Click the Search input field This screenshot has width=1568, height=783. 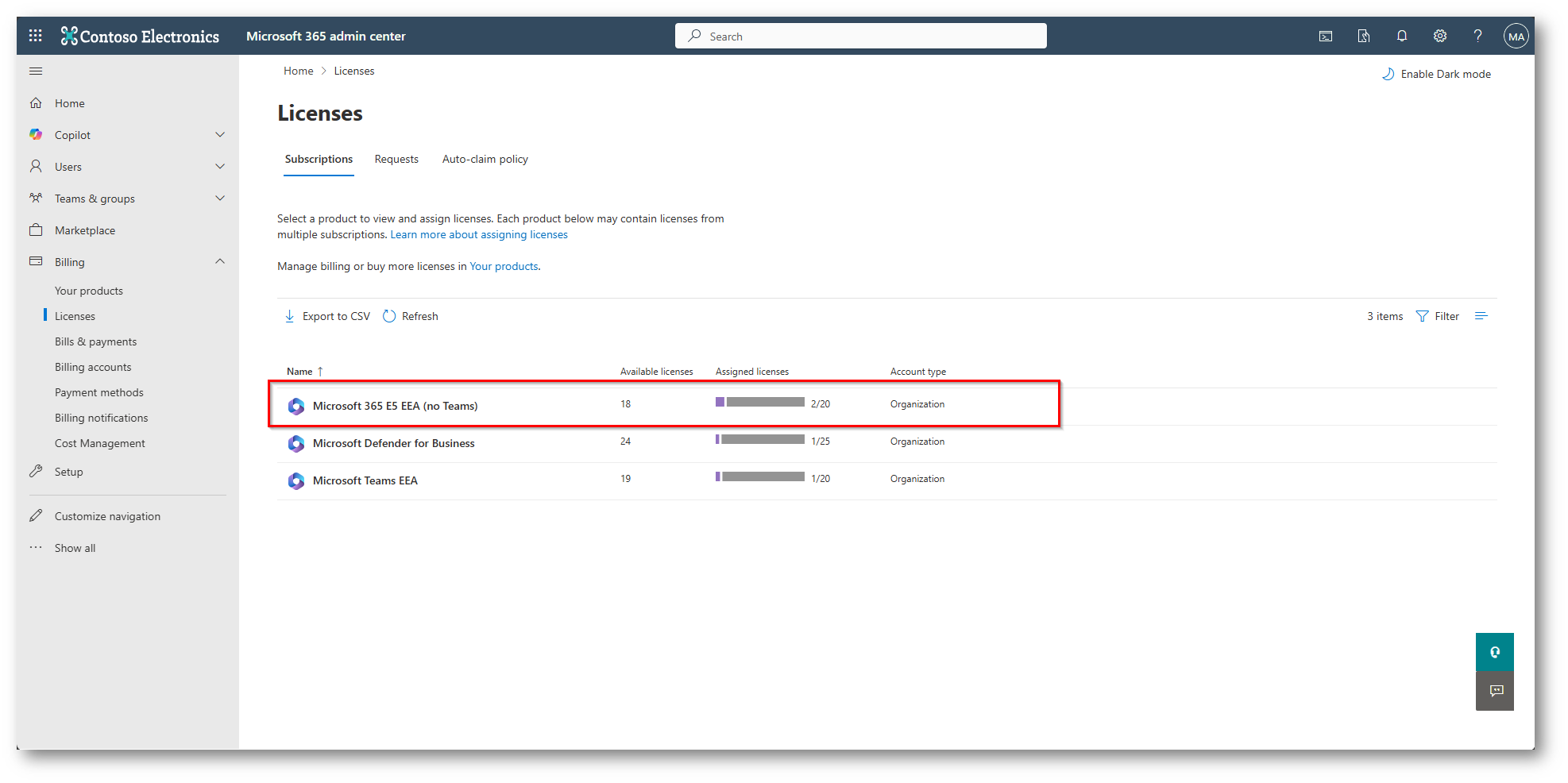[860, 36]
